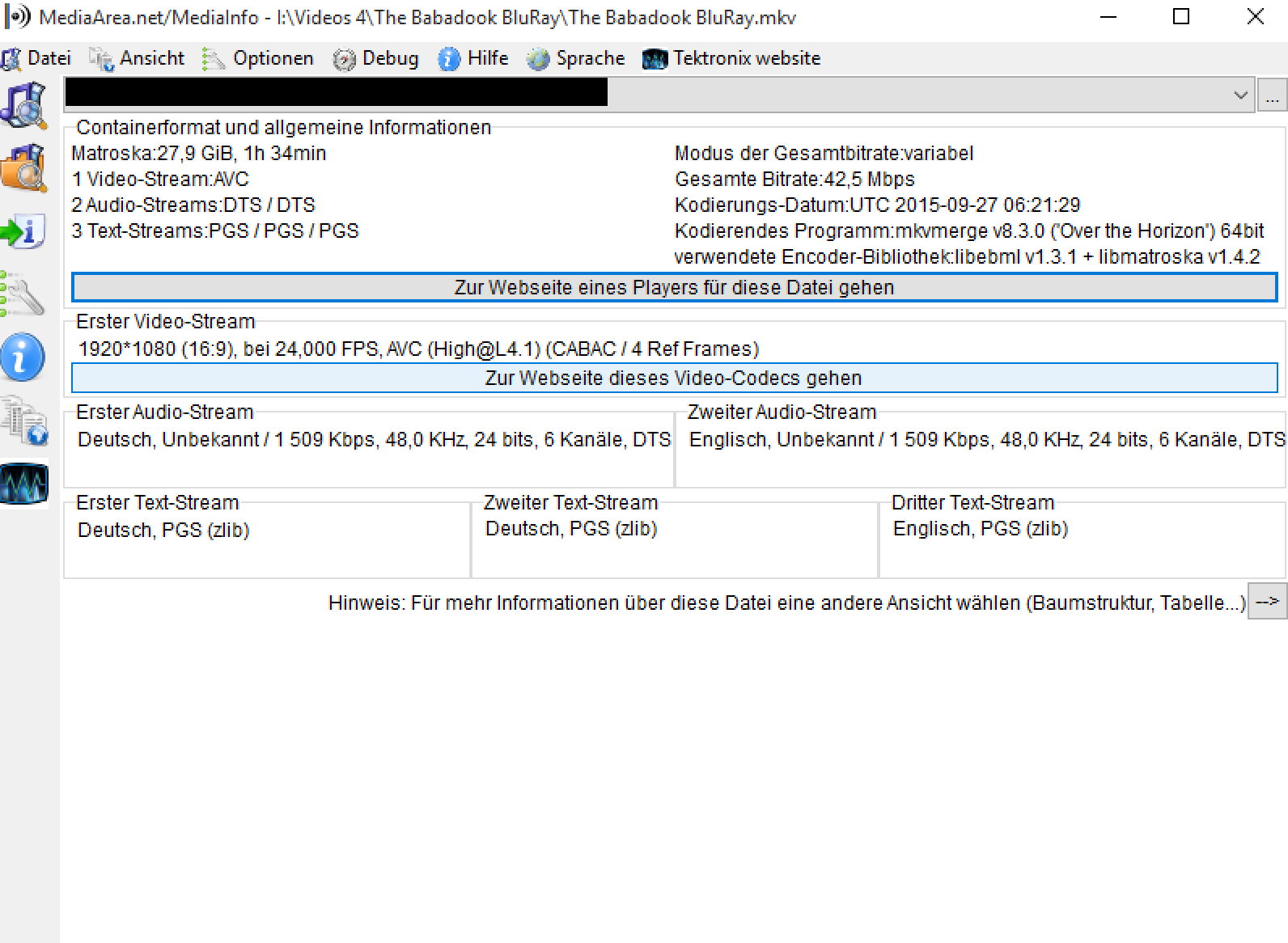Click 'Kodierungs-Datum:UTC 2015-09-27 06:21:29'
The height and width of the screenshot is (943, 1288).
(878, 205)
